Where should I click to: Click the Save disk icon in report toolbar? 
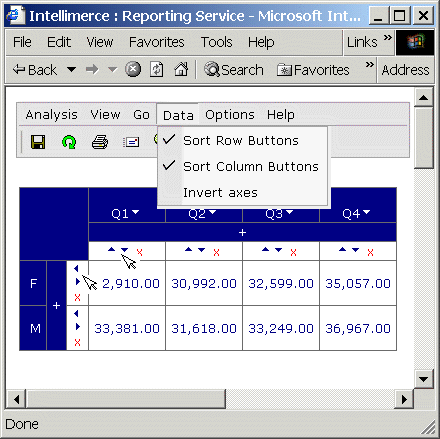38,142
